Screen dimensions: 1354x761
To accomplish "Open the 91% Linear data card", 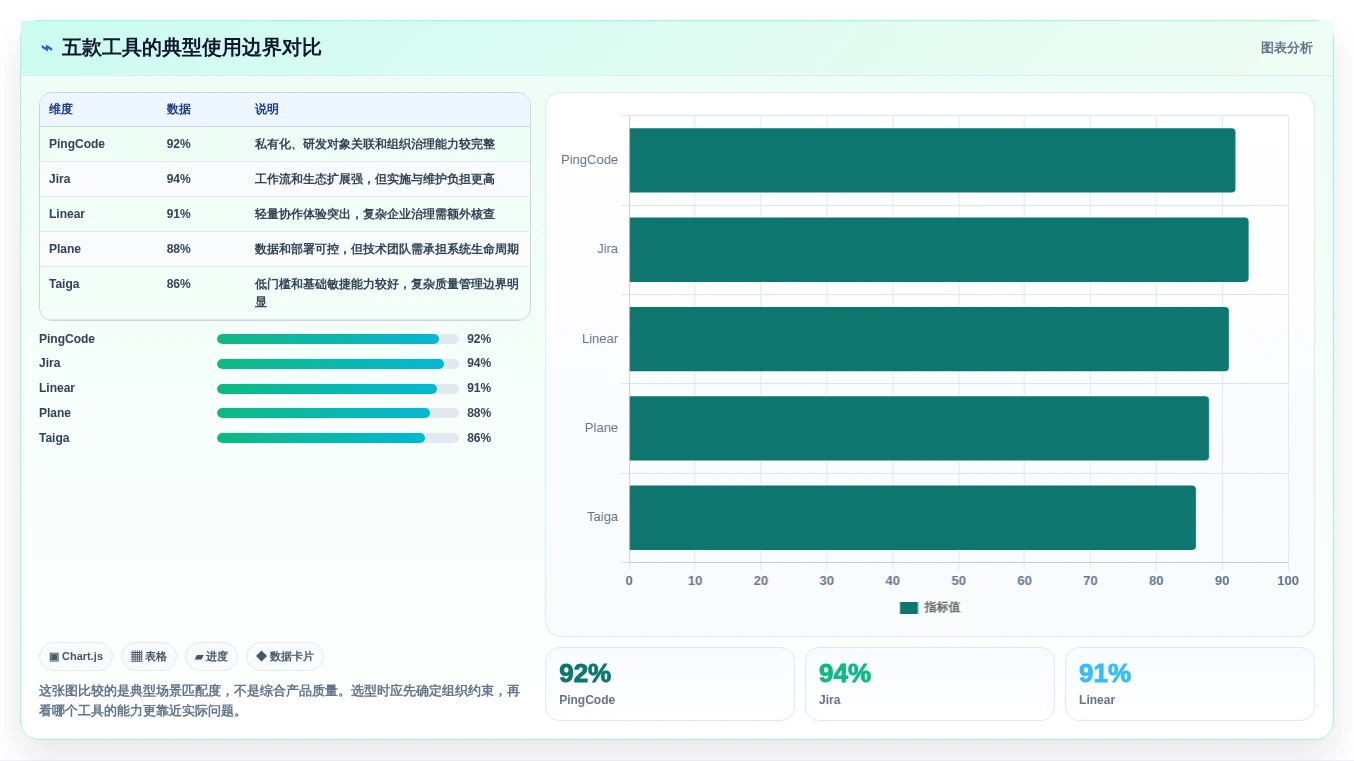I will (x=1190, y=684).
